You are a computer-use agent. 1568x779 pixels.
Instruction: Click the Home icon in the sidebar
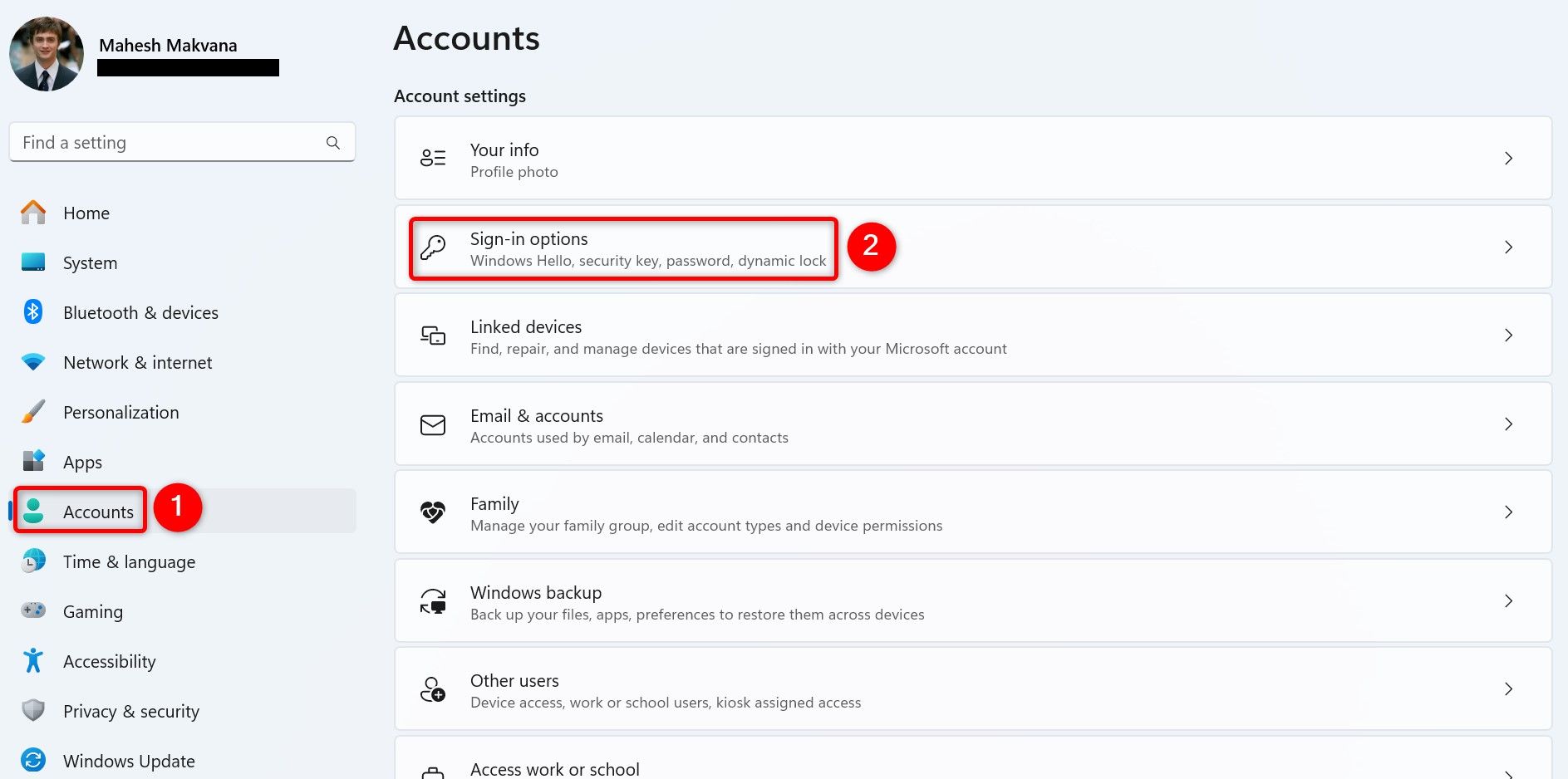coord(32,213)
